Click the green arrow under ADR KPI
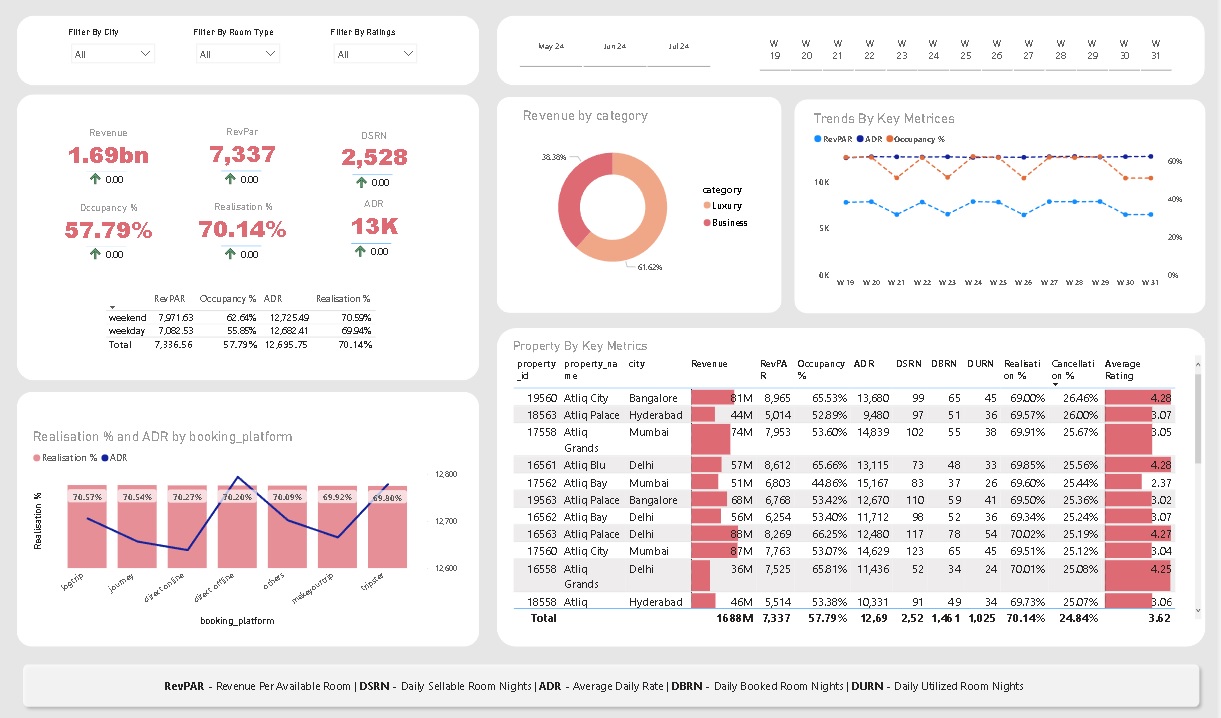The width and height of the screenshot is (1221, 718). (x=360, y=252)
